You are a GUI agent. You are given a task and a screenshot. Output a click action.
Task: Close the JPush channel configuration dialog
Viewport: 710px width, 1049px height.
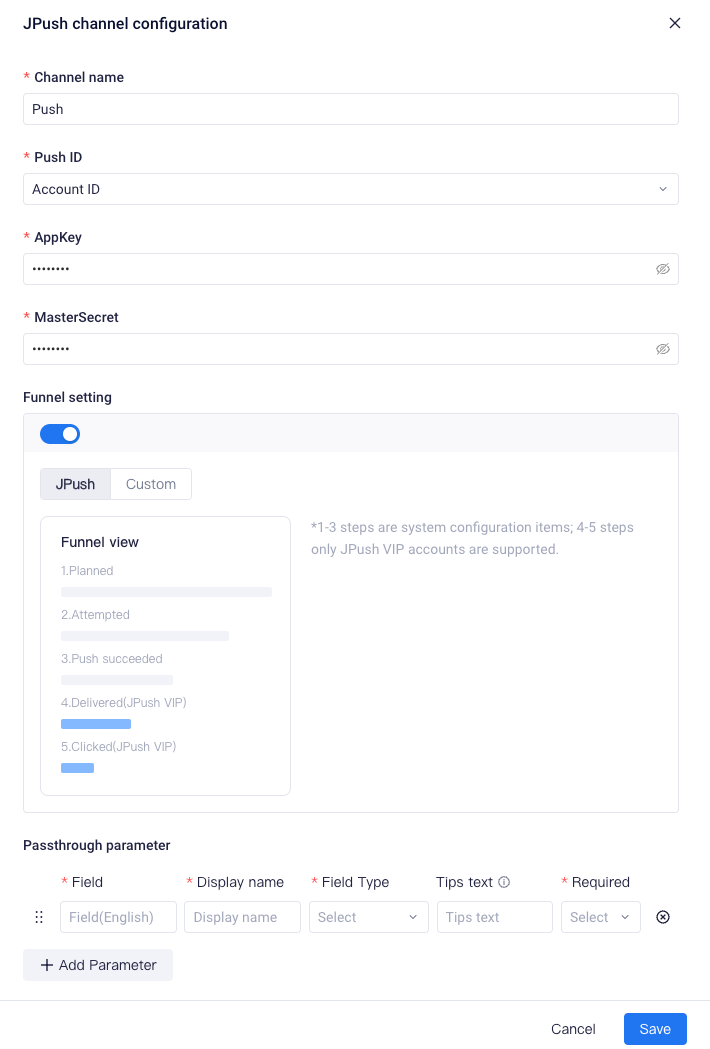click(675, 23)
